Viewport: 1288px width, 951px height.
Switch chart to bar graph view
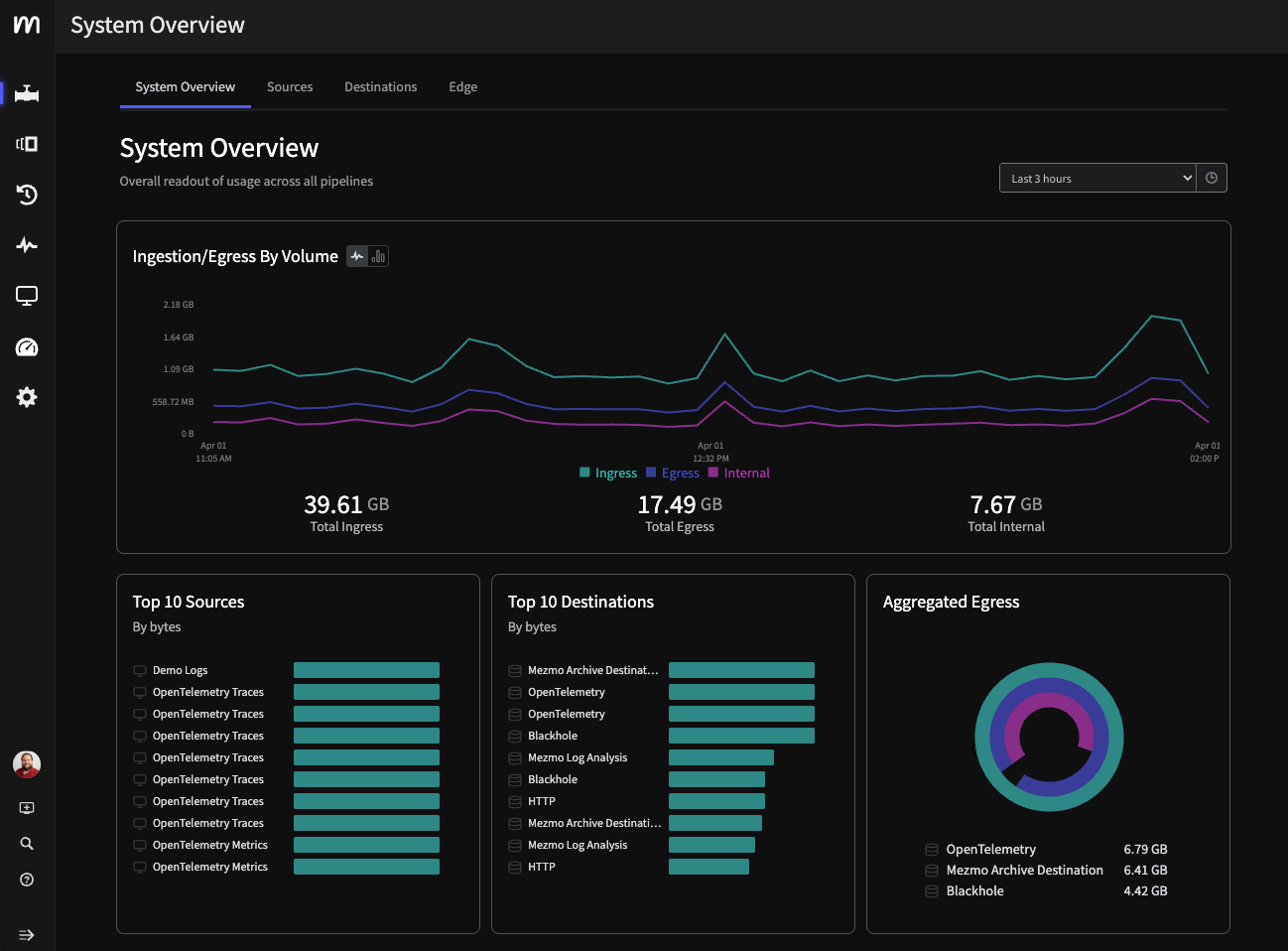(378, 256)
